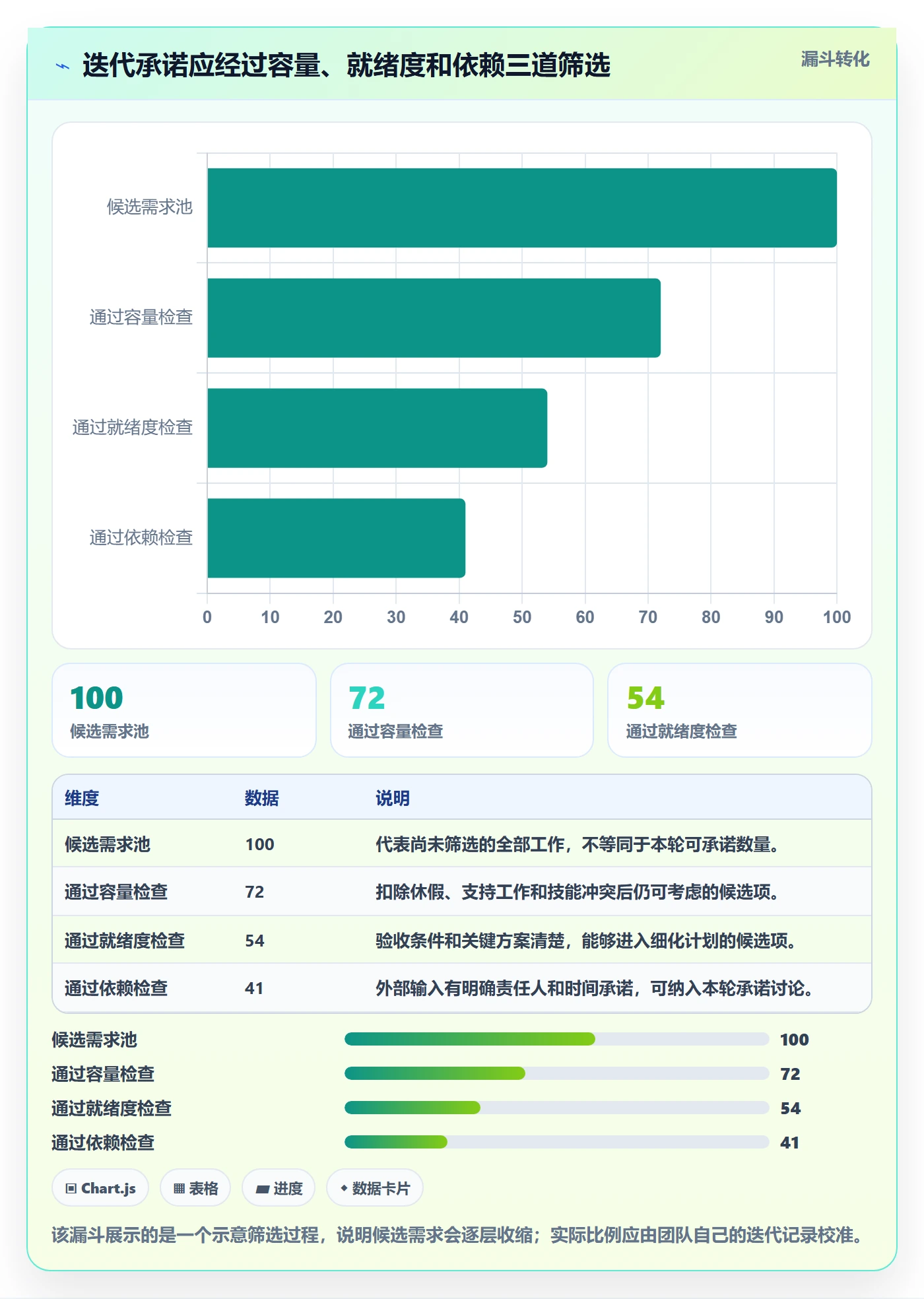Viewport: 924px width, 1299px height.
Task: Click the title 迭代承诺应经过容量、就绪度和依赖三道筛选
Action: point(346,65)
